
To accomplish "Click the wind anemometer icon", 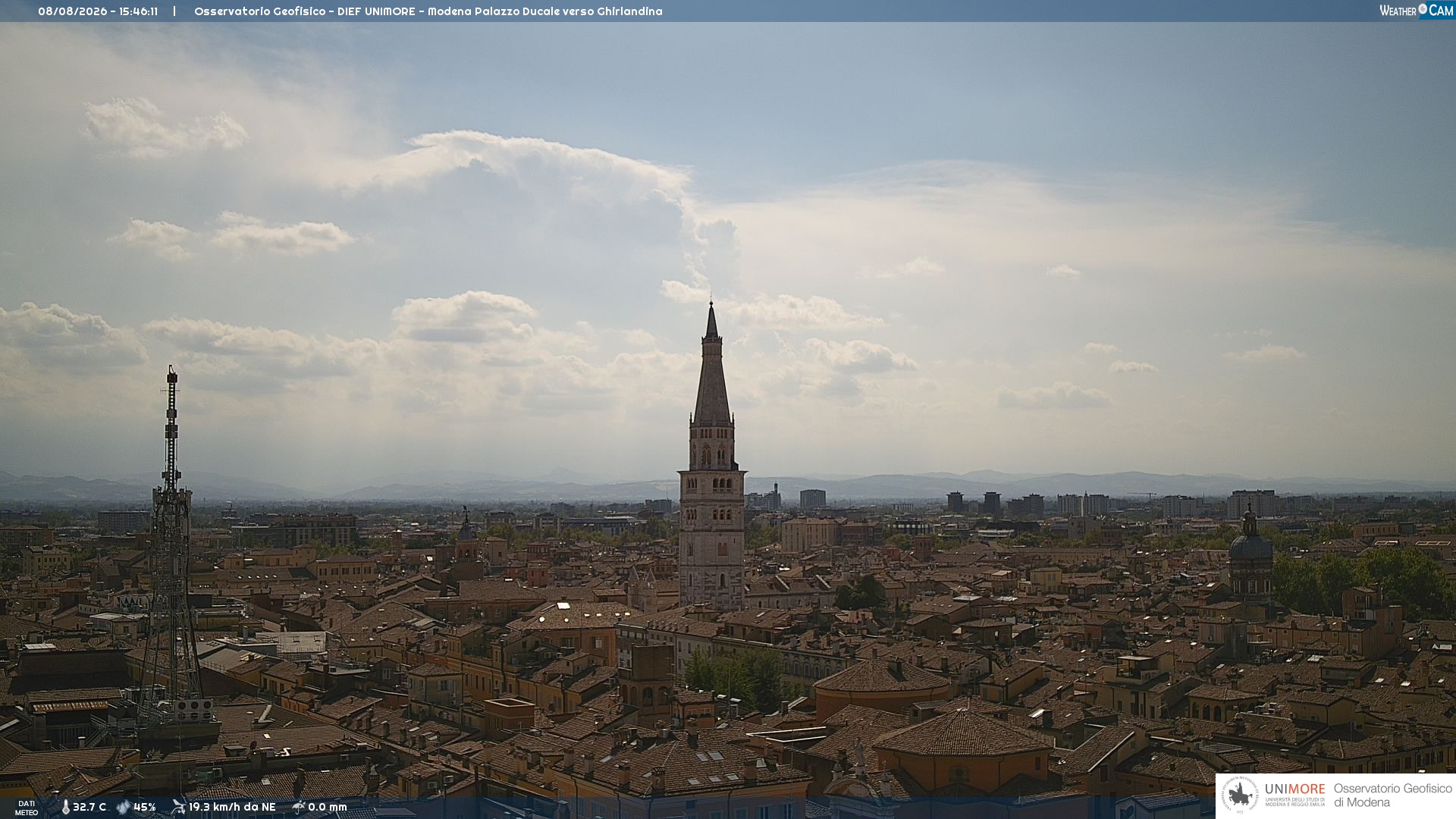I will click(178, 807).
